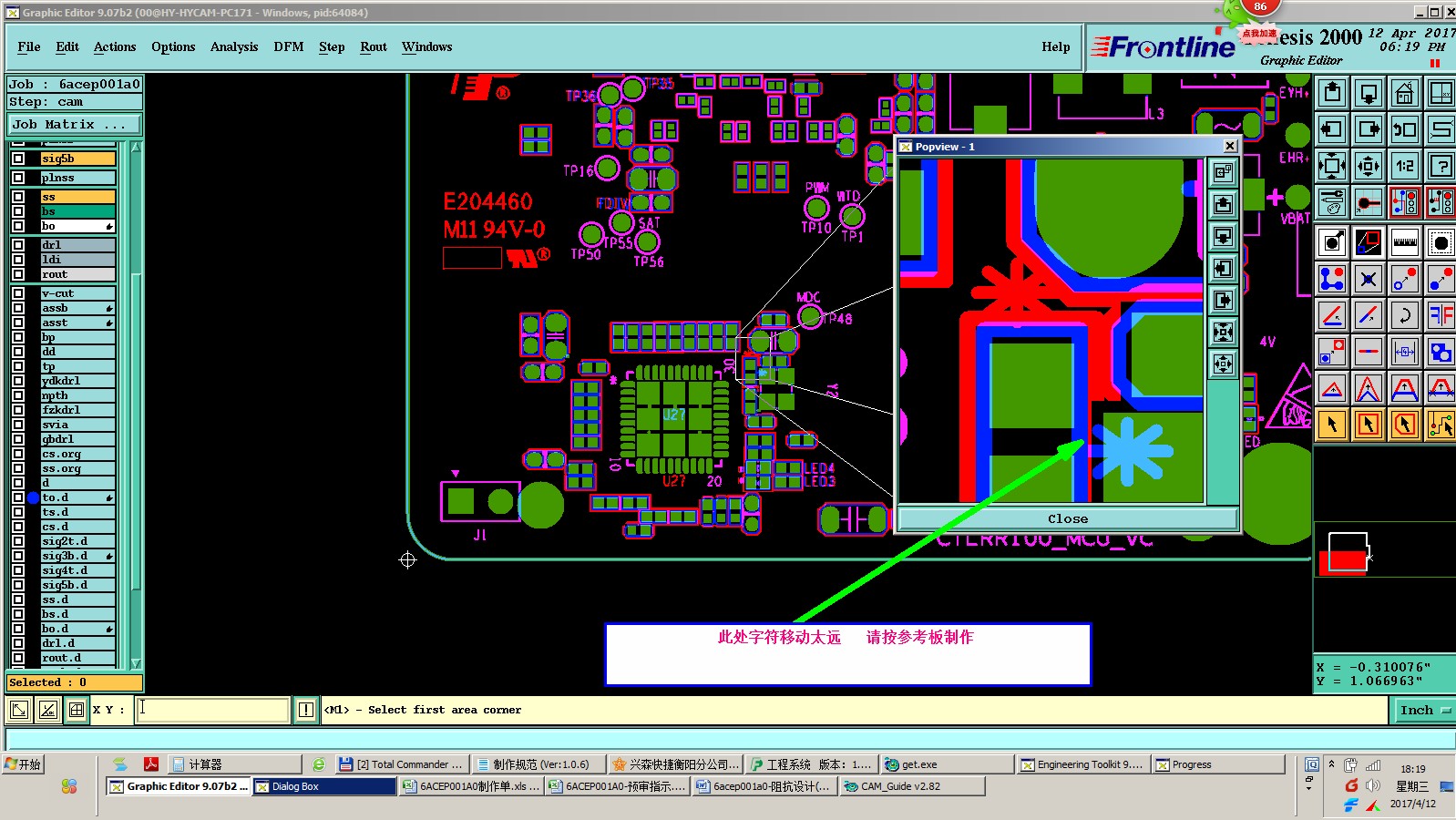
Task: Open the Job Matrix ... menu button
Action: pos(75,124)
